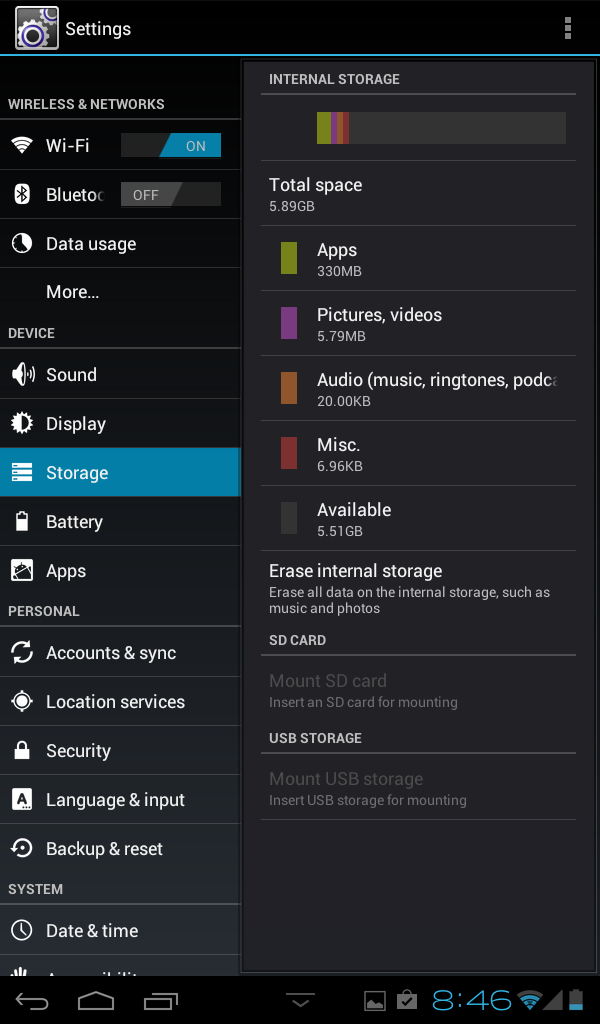Viewport: 600px width, 1024px height.
Task: Open the three-dot overflow menu
Action: point(567,28)
